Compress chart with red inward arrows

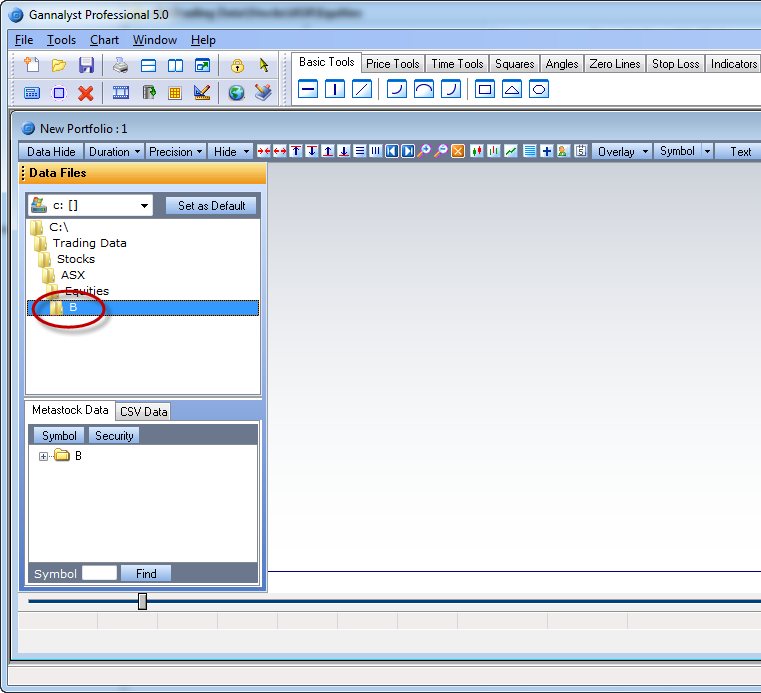pyautogui.click(x=264, y=151)
